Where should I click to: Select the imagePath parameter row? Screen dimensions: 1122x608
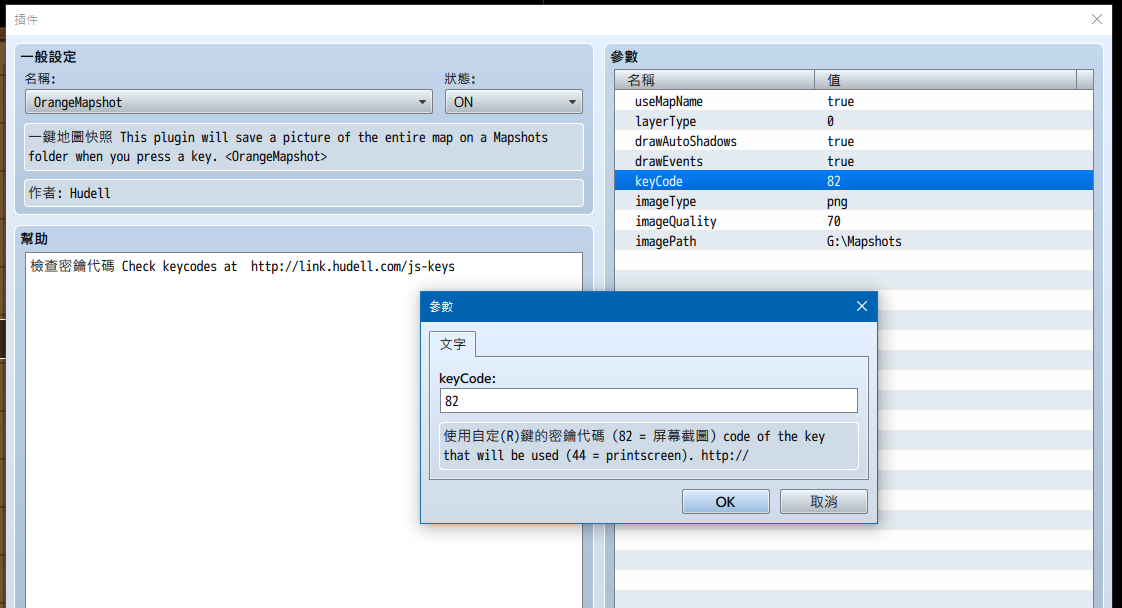point(854,242)
